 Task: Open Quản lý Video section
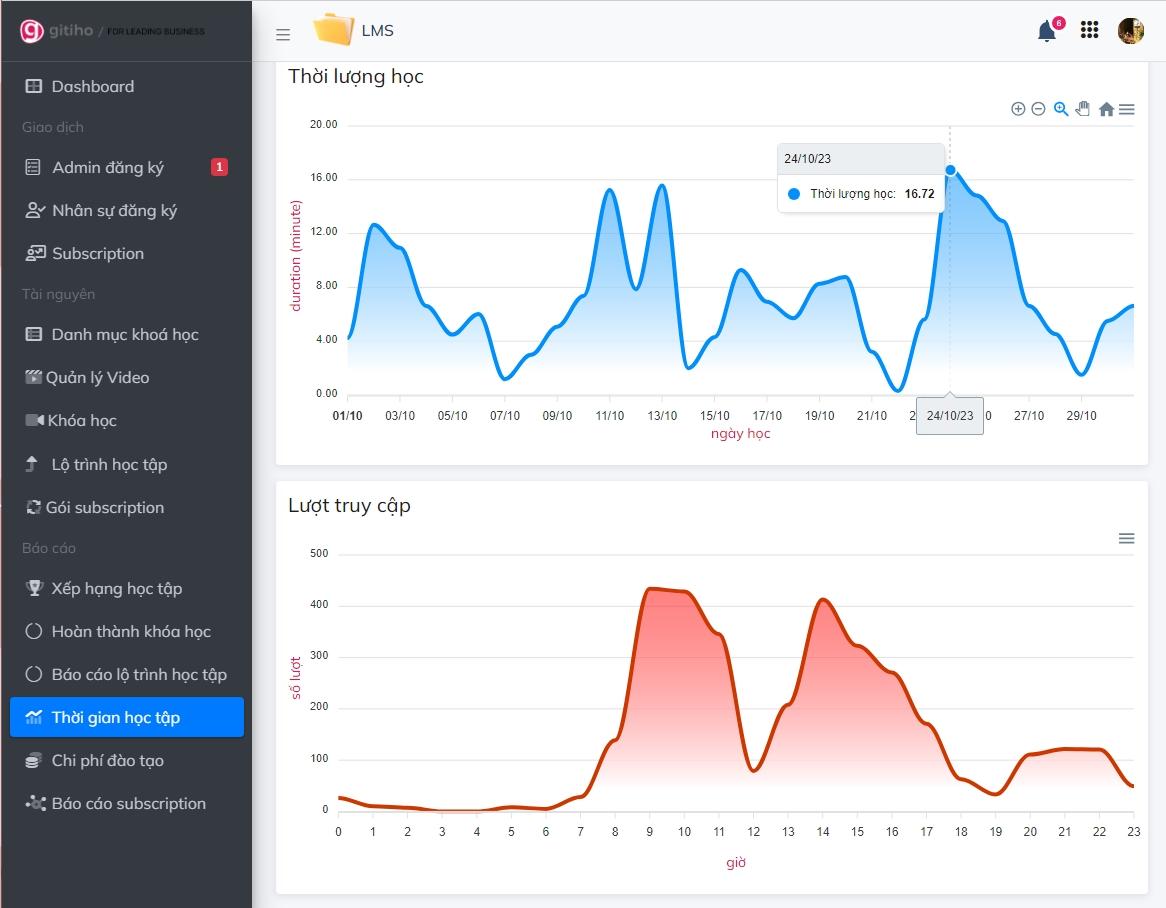[97, 378]
